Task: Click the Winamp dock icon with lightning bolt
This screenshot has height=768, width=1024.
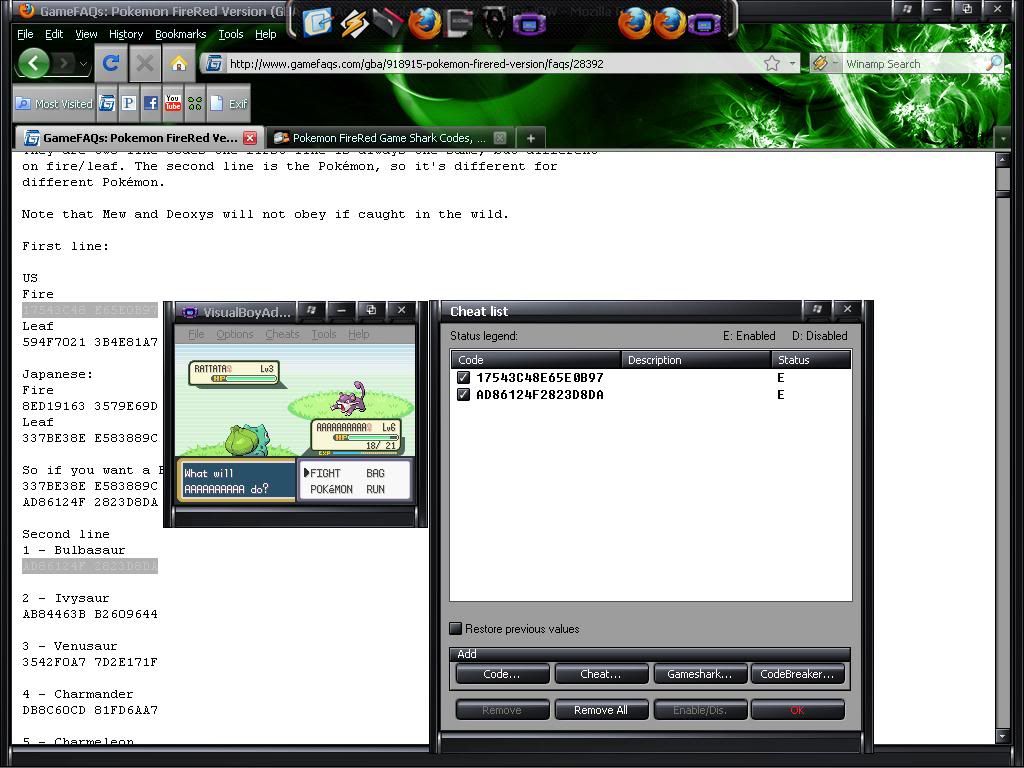Action: pyautogui.click(x=354, y=22)
